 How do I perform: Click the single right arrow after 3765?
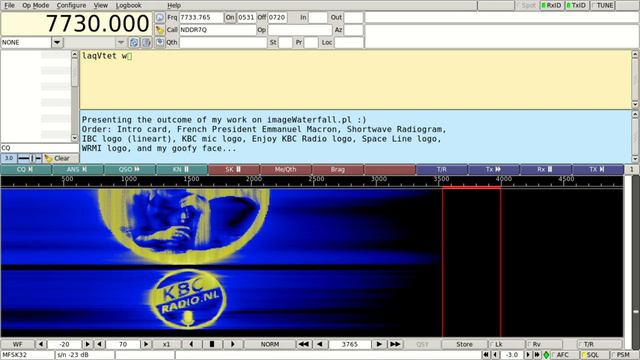coord(379,344)
